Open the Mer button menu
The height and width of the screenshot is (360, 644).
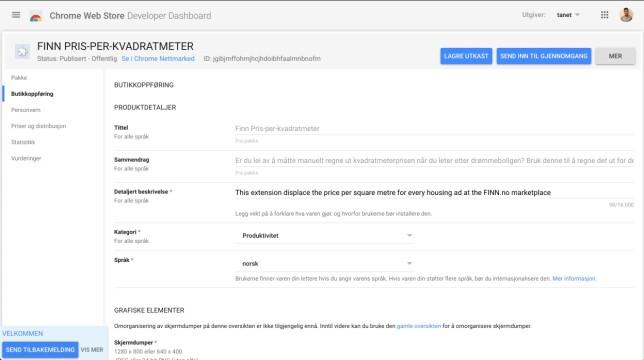pyautogui.click(x=615, y=56)
